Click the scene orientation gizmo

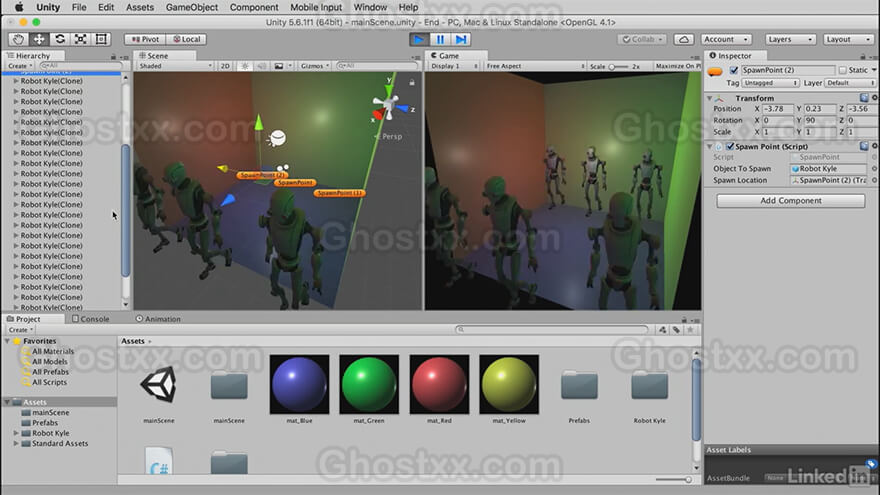click(x=388, y=105)
